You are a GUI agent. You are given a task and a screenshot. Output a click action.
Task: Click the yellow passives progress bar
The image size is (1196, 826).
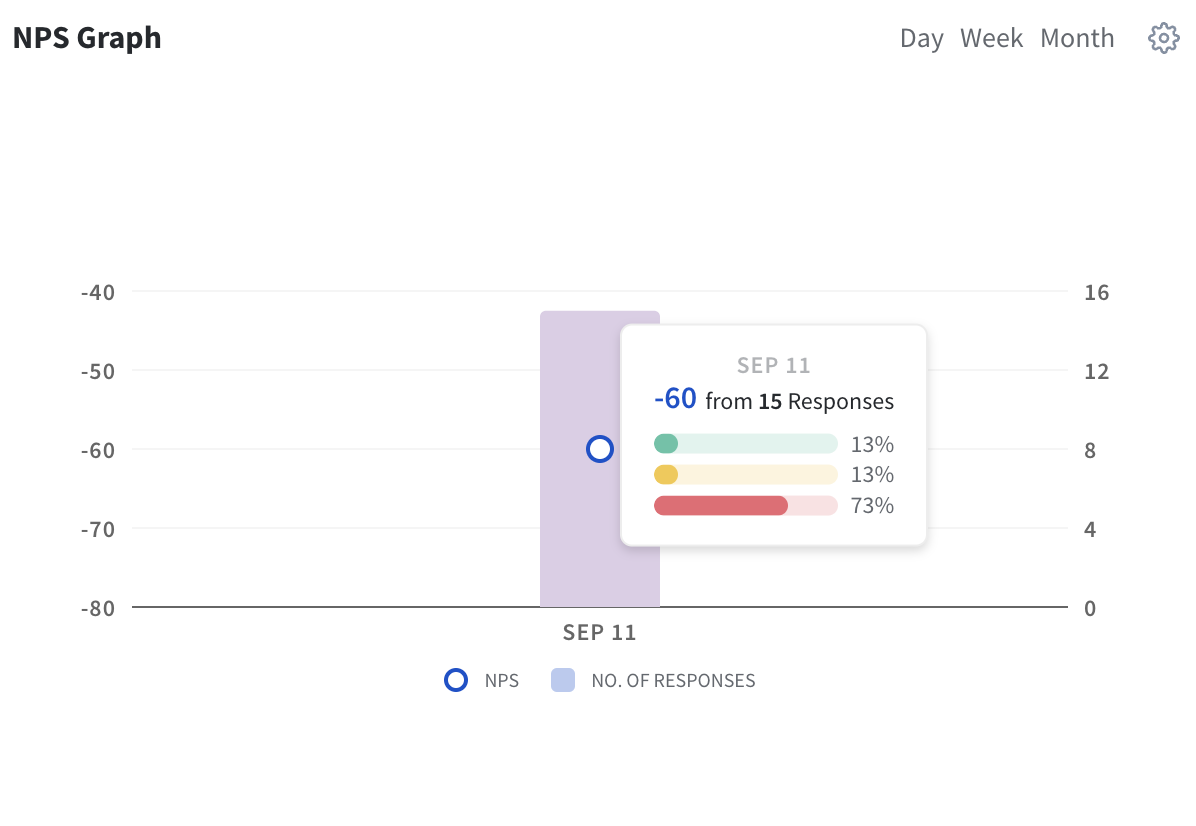[745, 475]
